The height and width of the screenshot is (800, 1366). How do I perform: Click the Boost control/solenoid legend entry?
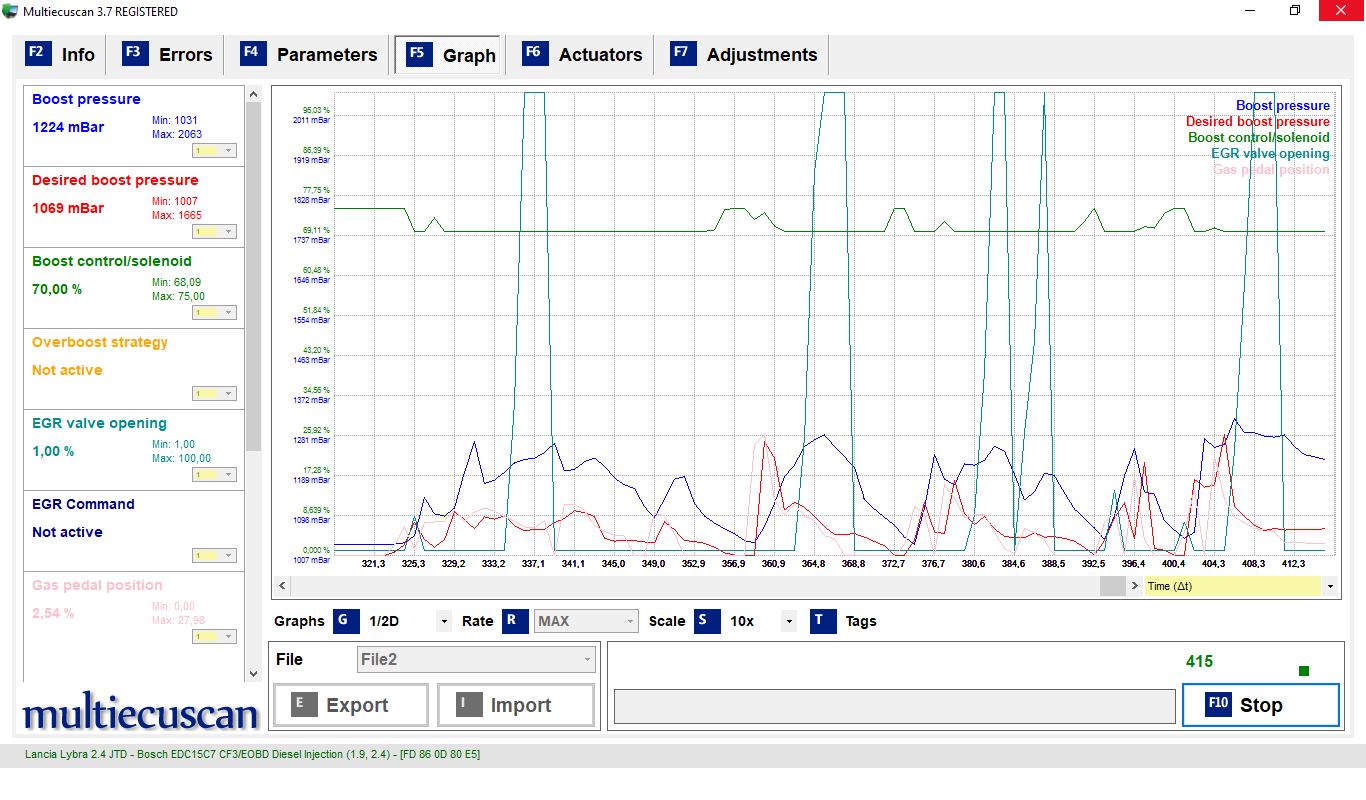1259,137
